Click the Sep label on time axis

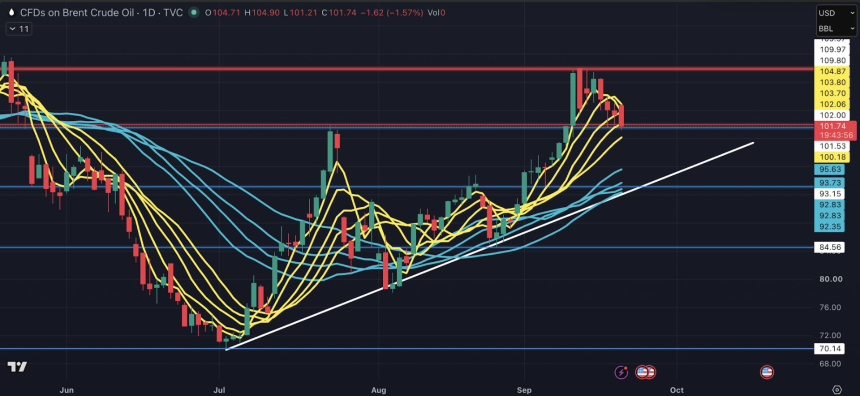pos(524,390)
